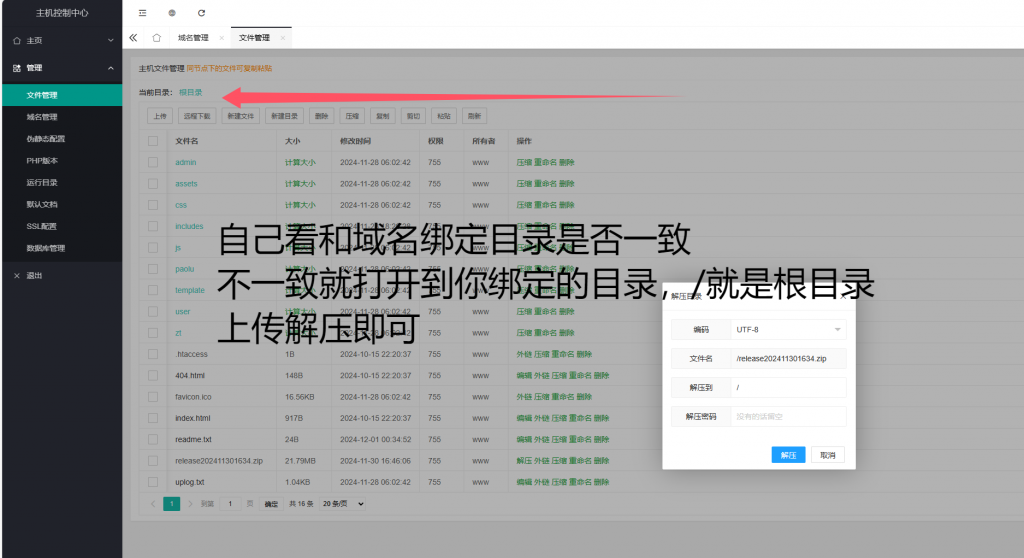Viewport: 1024px width, 558px height.
Task: Click 计算大小 for the admin folder
Action: point(300,162)
